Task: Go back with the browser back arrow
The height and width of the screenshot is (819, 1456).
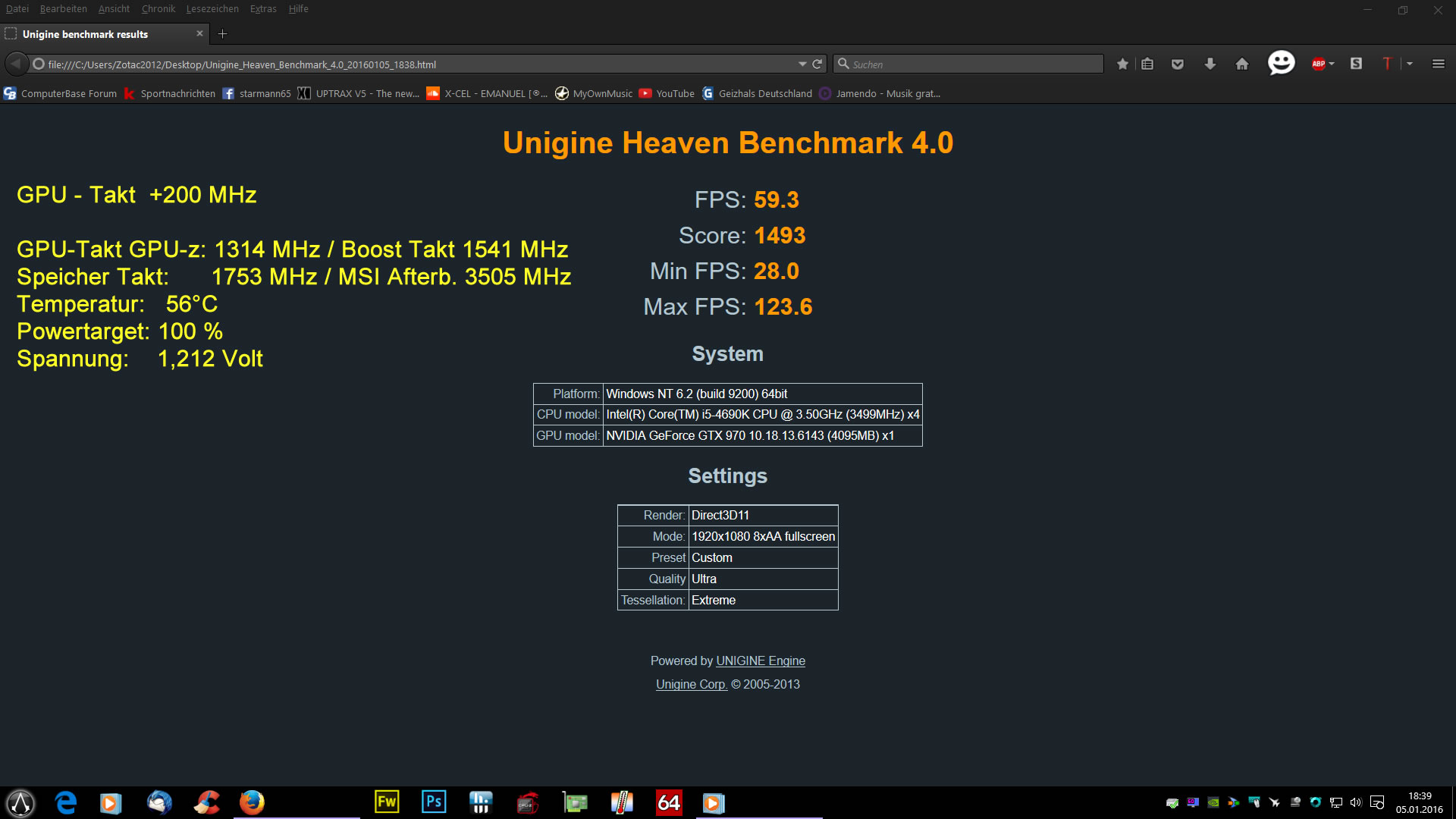Action: [16, 64]
